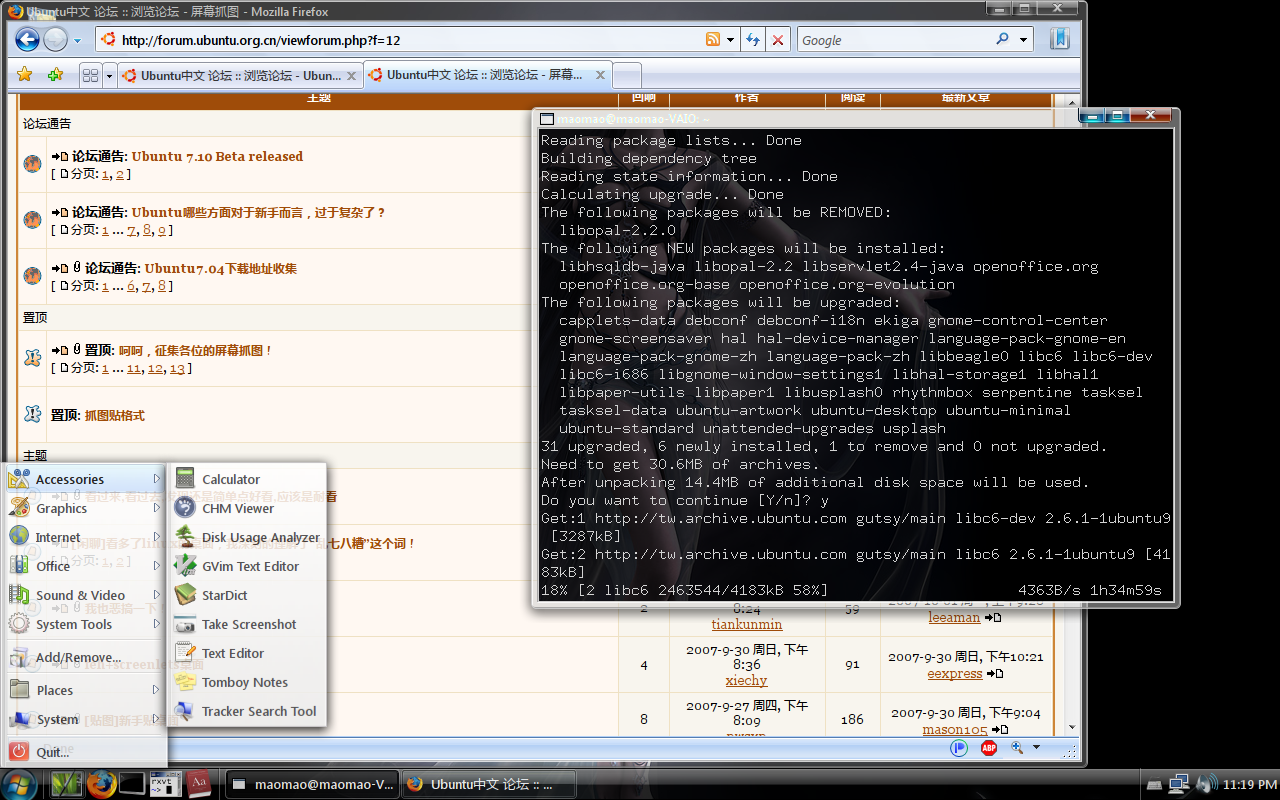Screen dimensions: 1280x800
Task: Click Add/Remove... in the main menu
Action: pos(85,657)
